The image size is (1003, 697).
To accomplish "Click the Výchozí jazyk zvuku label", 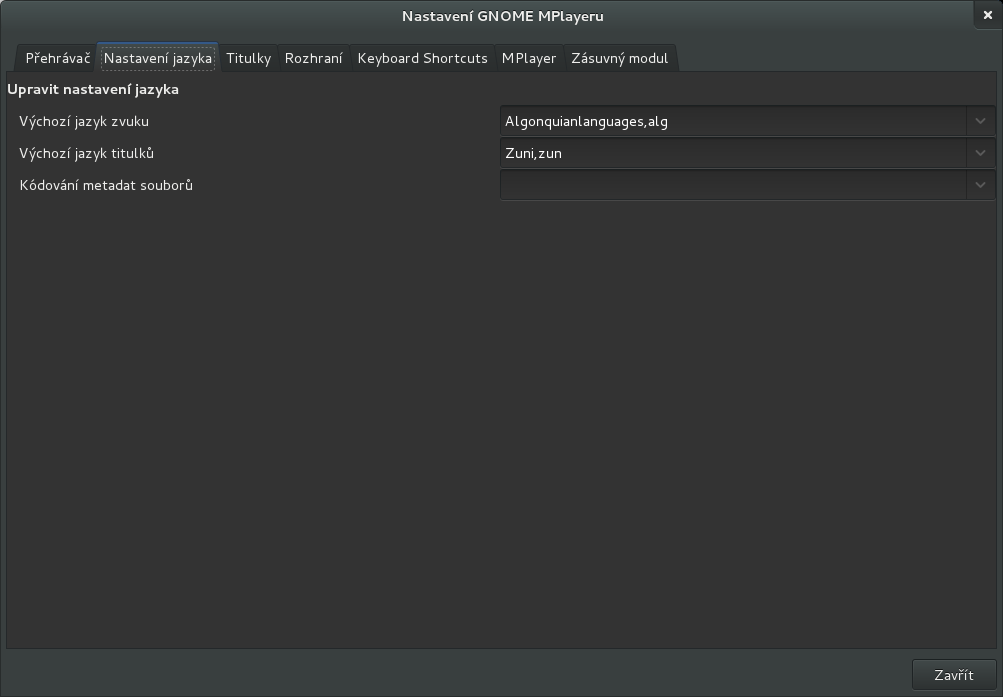I will tap(84, 121).
